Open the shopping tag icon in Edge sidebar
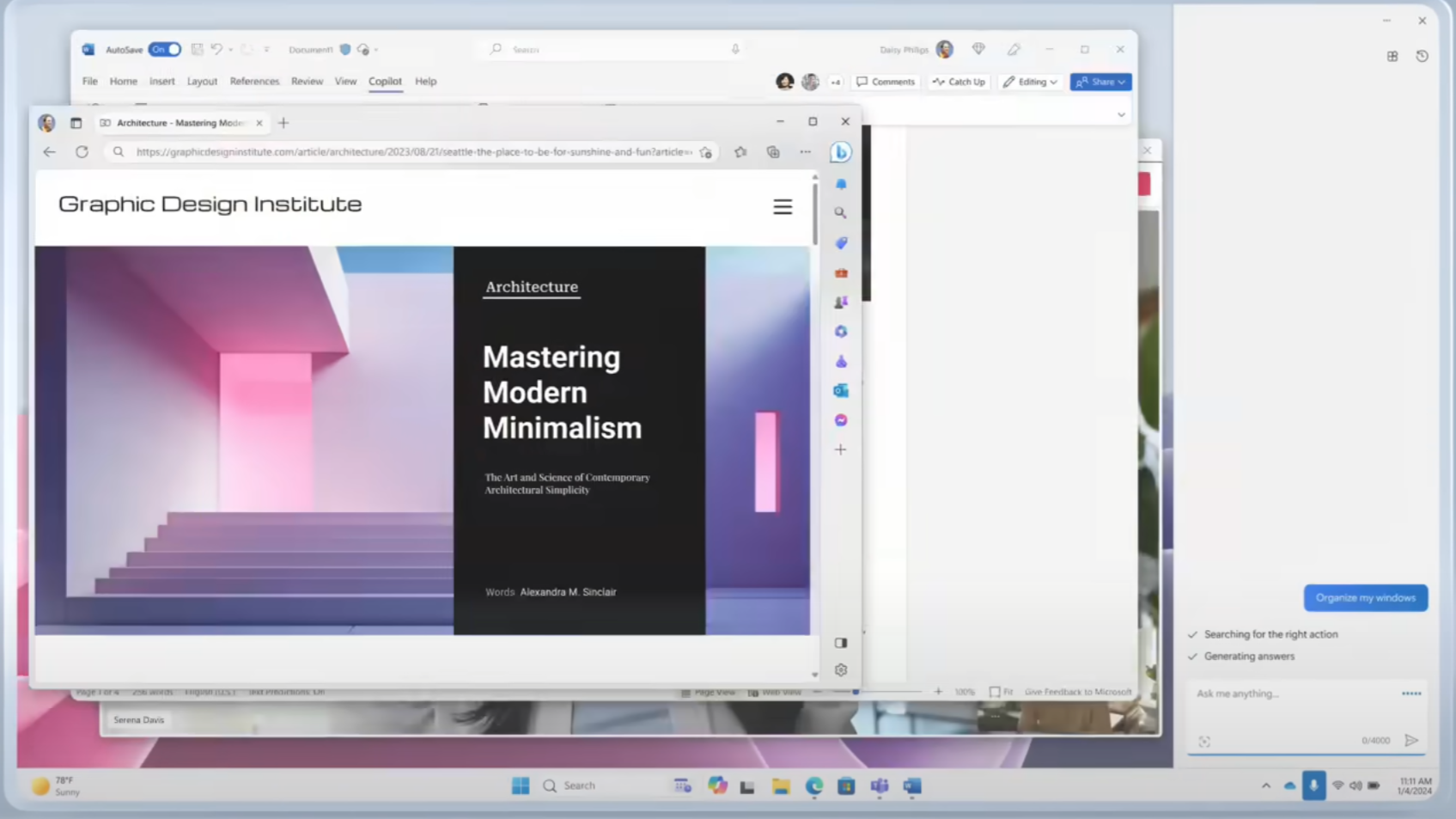Screen dimensions: 1456x819 (841, 243)
